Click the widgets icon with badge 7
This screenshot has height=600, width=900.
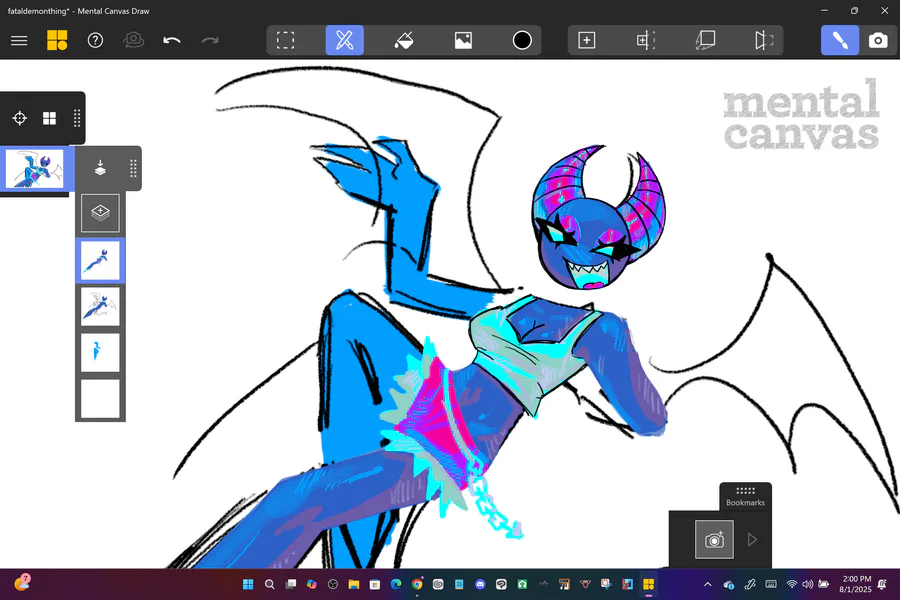click(x=22, y=583)
